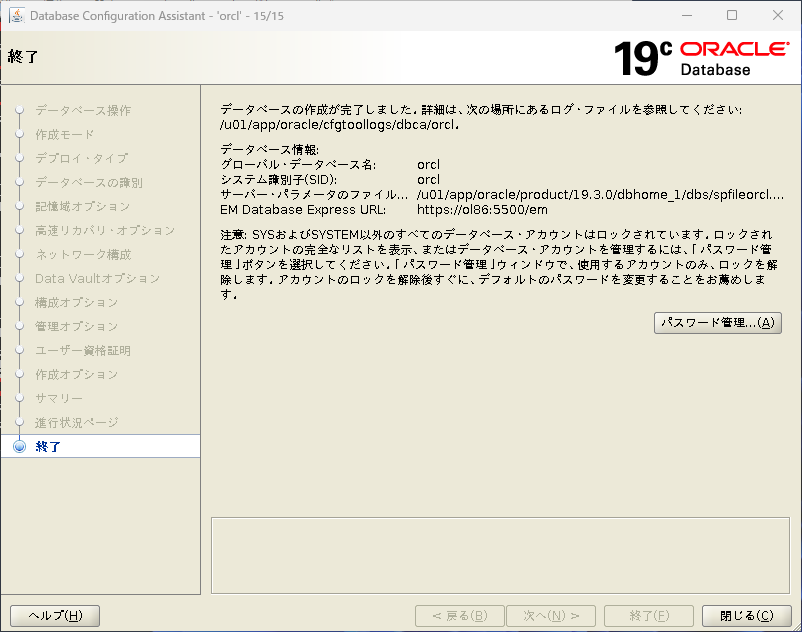Select the 進行状況ページ step
This screenshot has width=802, height=632.
coord(76,423)
